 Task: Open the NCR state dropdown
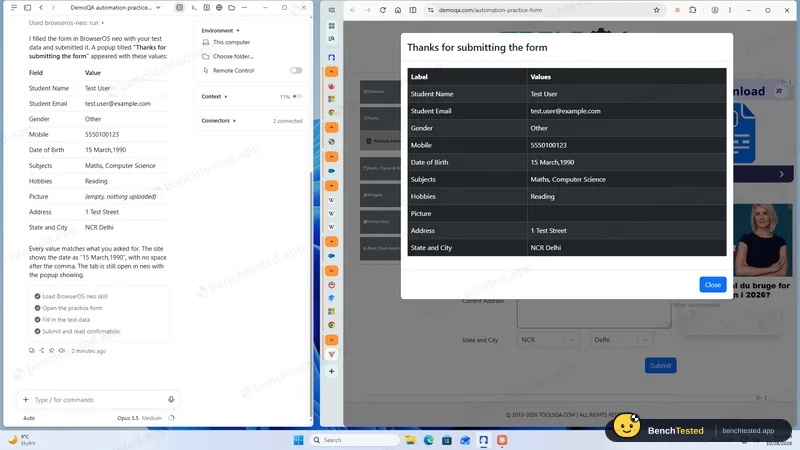[x=548, y=340]
